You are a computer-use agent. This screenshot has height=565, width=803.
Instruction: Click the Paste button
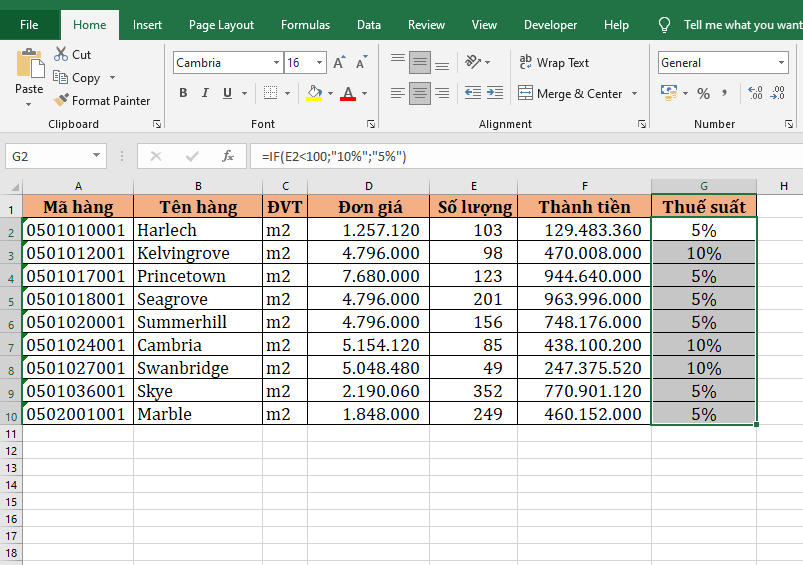click(x=29, y=73)
